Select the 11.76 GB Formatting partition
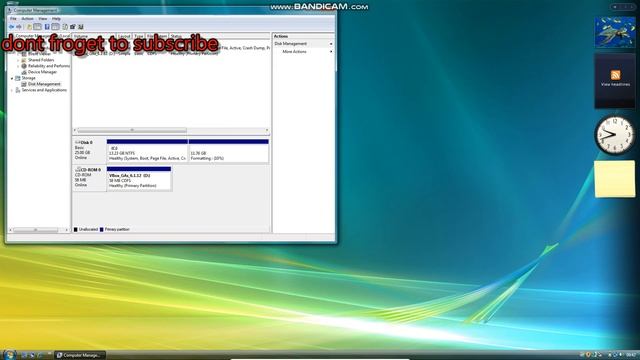This screenshot has height=360, width=640. click(229, 151)
